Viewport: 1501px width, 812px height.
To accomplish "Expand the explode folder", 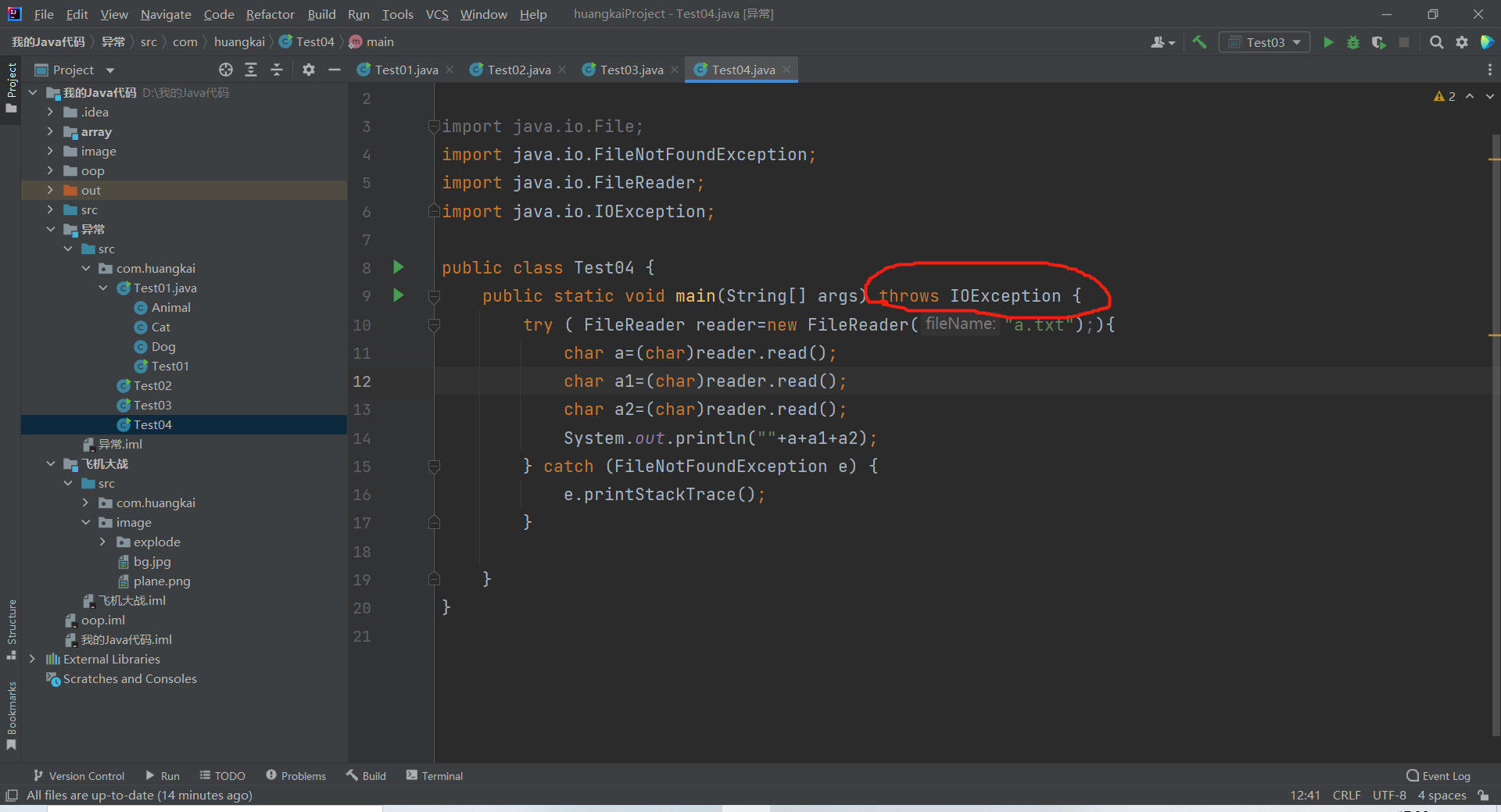I will click(103, 542).
